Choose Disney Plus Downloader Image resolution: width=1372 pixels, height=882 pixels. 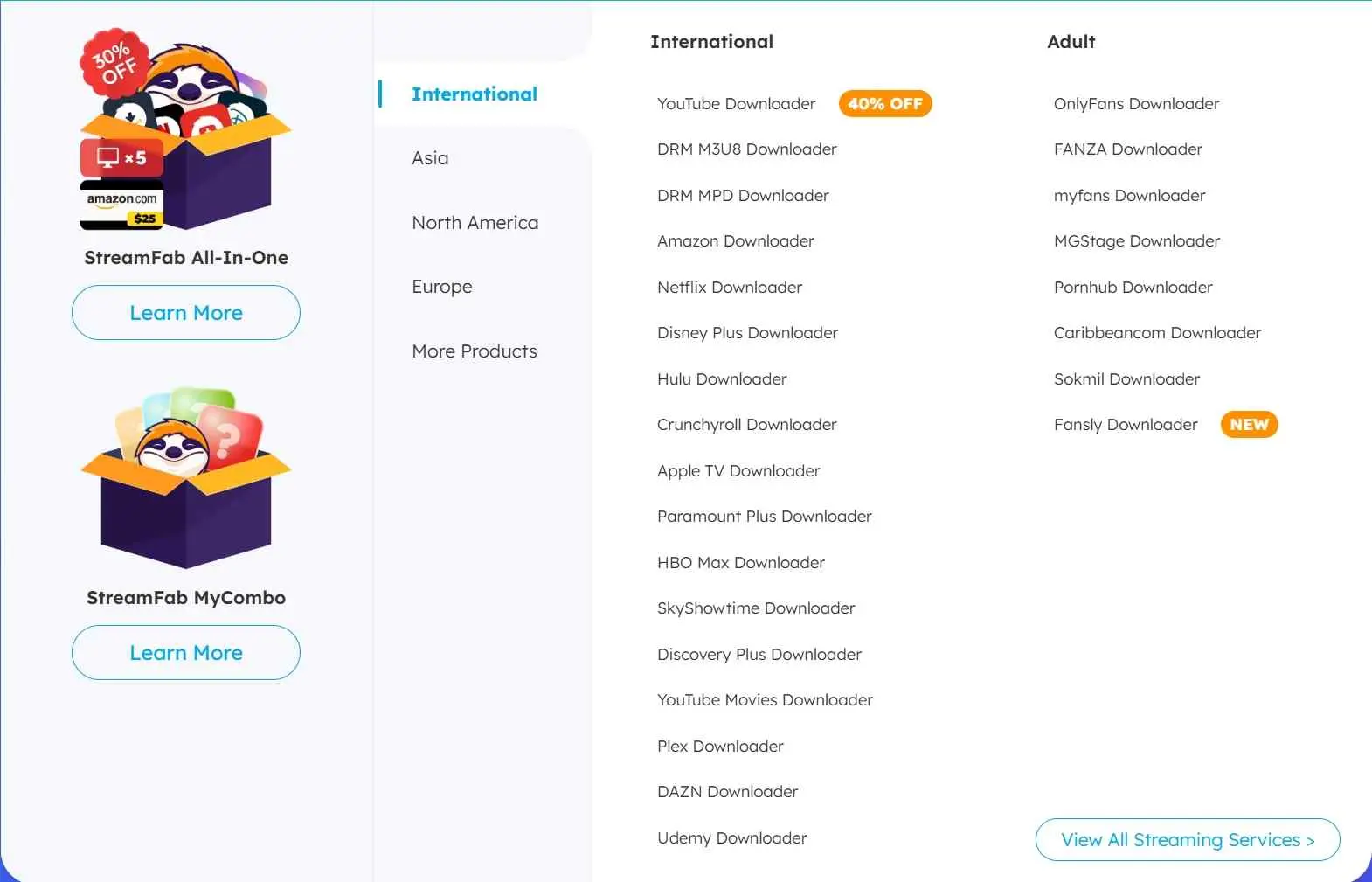(748, 333)
